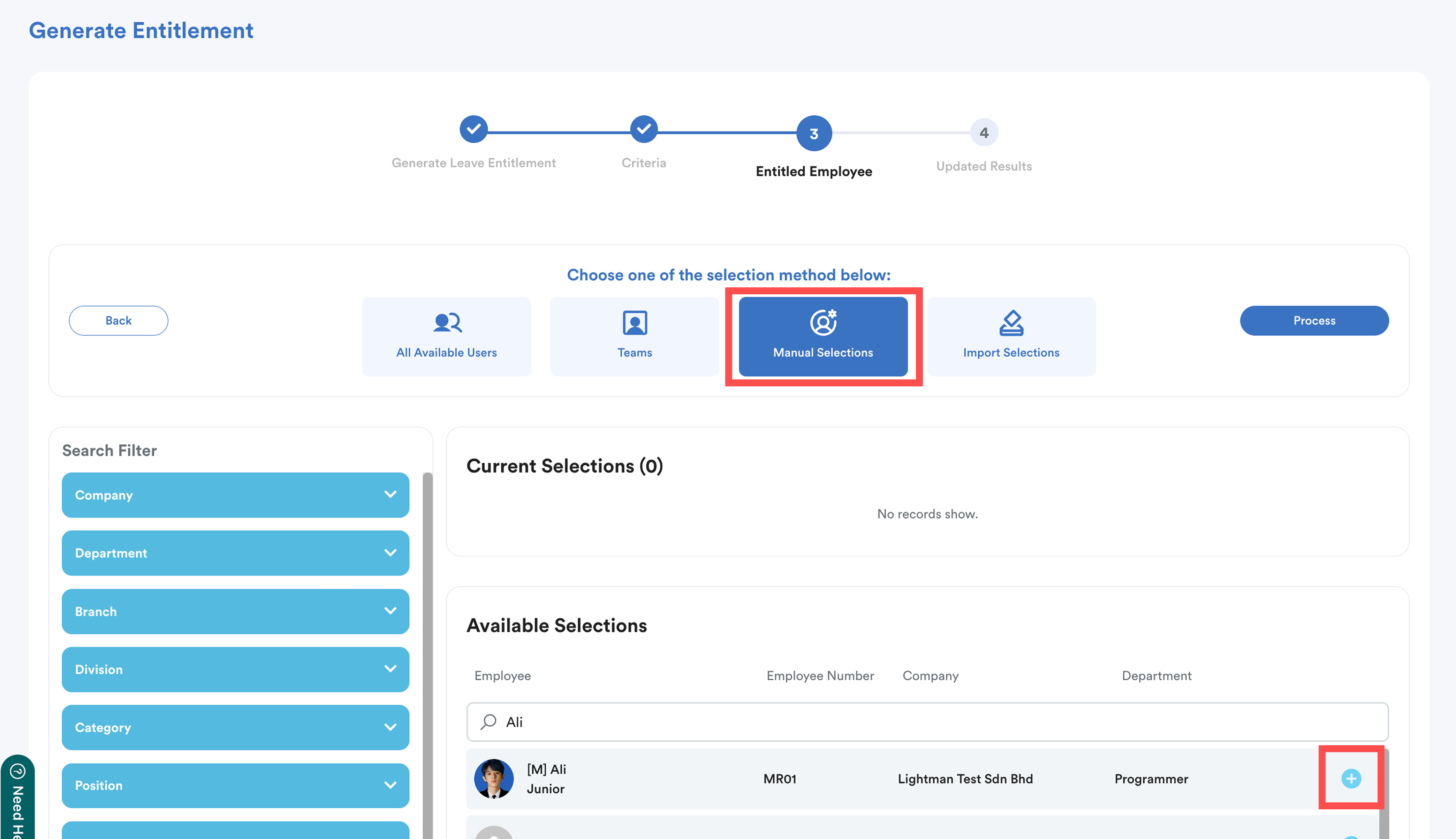
Task: Click the Search Filter panel scrollbar
Action: click(x=427, y=634)
